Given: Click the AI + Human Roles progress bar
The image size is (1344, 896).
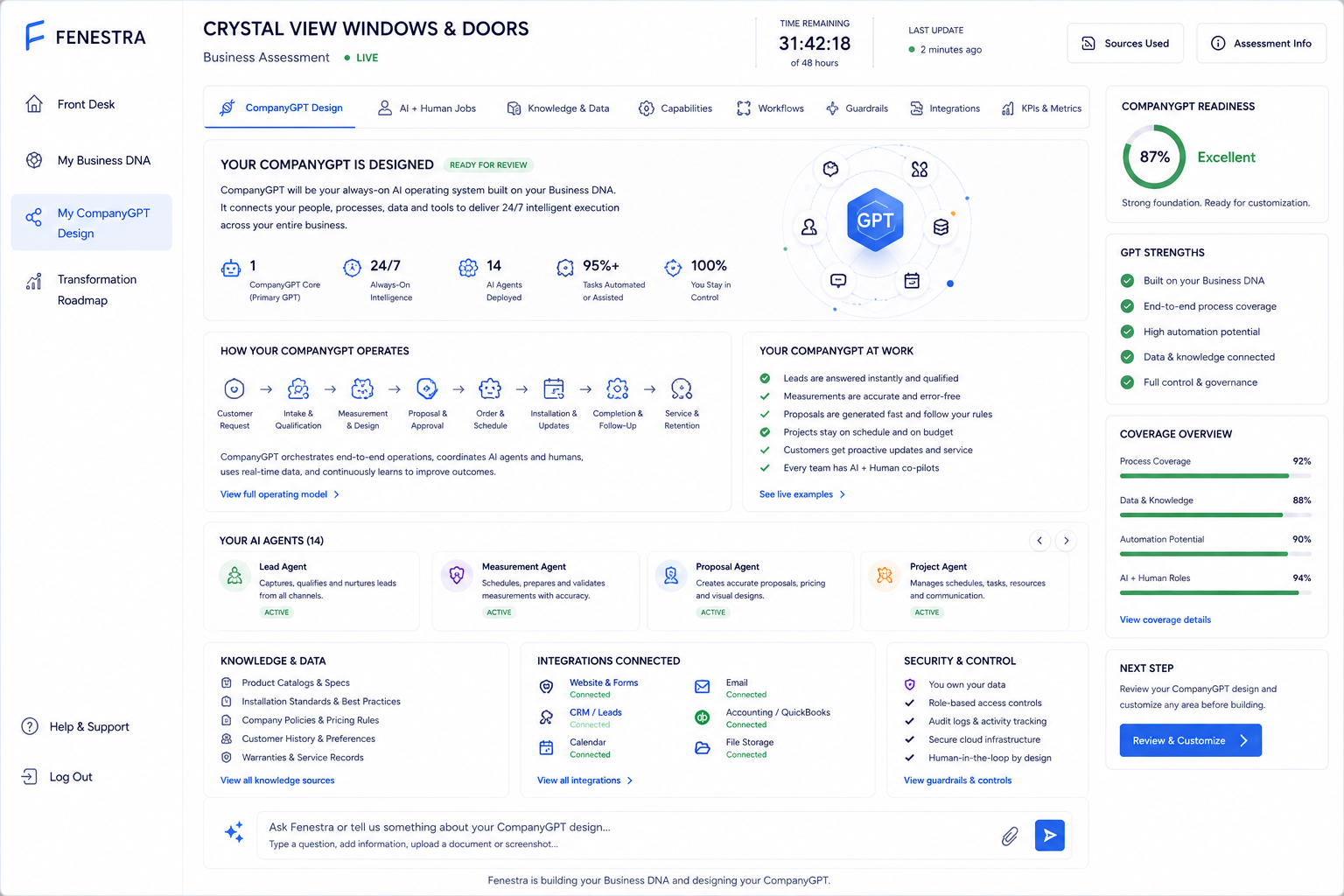Looking at the screenshot, I should click(x=1215, y=592).
